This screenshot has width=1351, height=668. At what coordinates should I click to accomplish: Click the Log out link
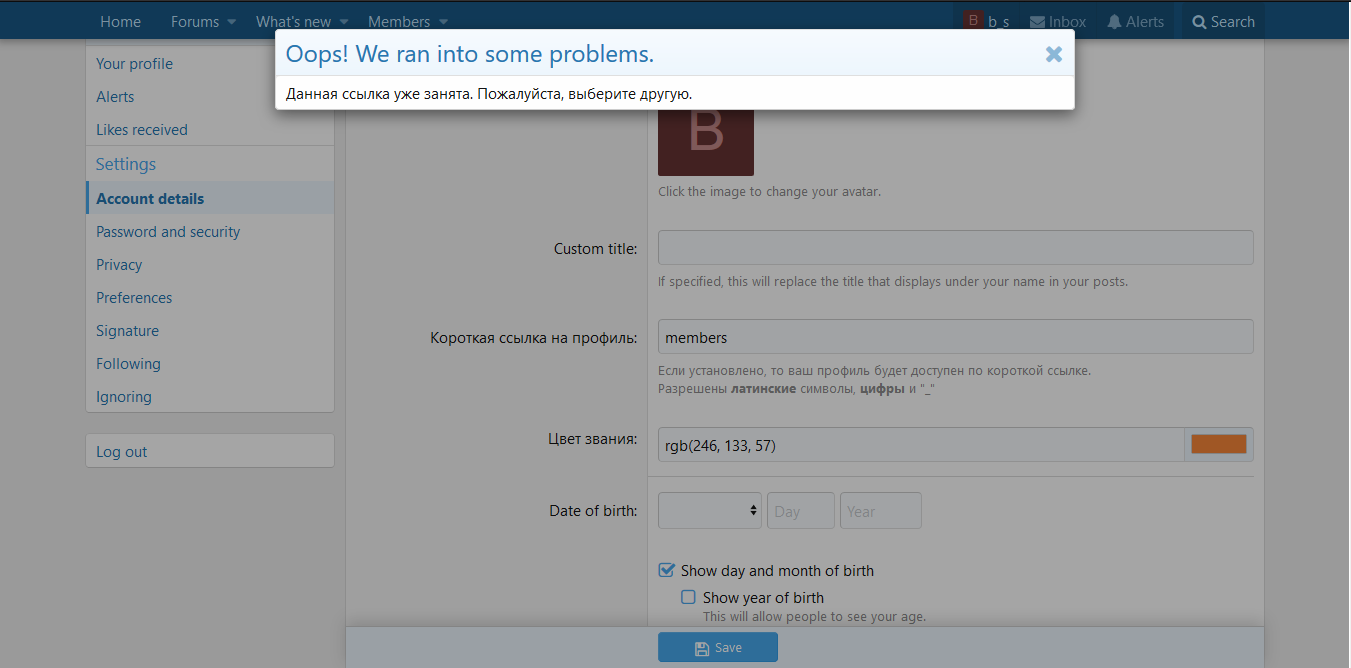click(122, 452)
